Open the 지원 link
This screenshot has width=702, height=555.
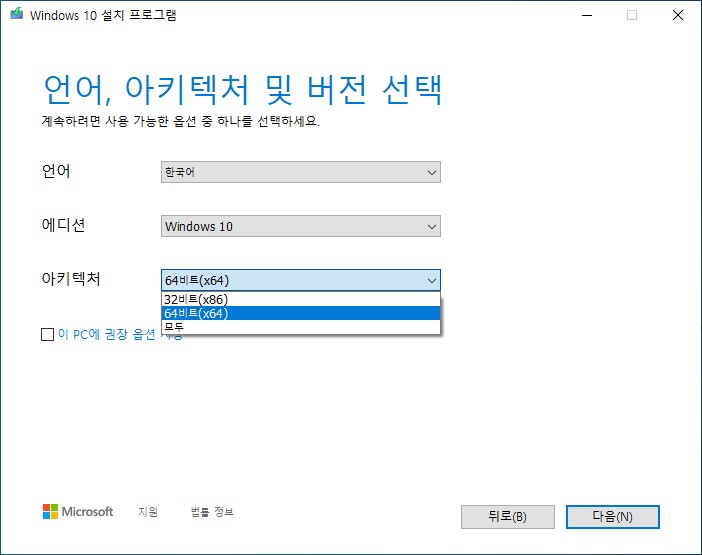[x=148, y=512]
